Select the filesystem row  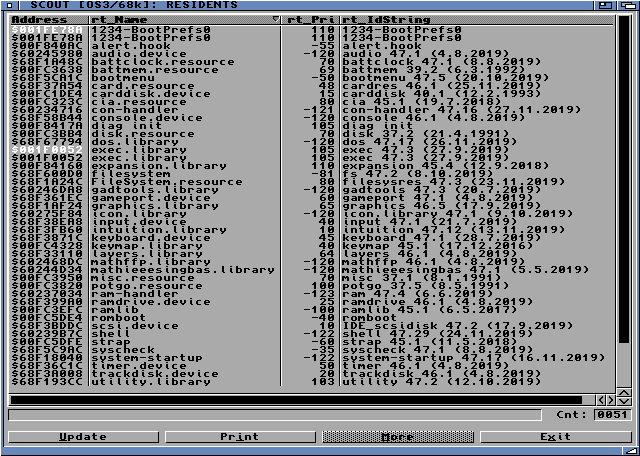pyautogui.click(x=311, y=174)
